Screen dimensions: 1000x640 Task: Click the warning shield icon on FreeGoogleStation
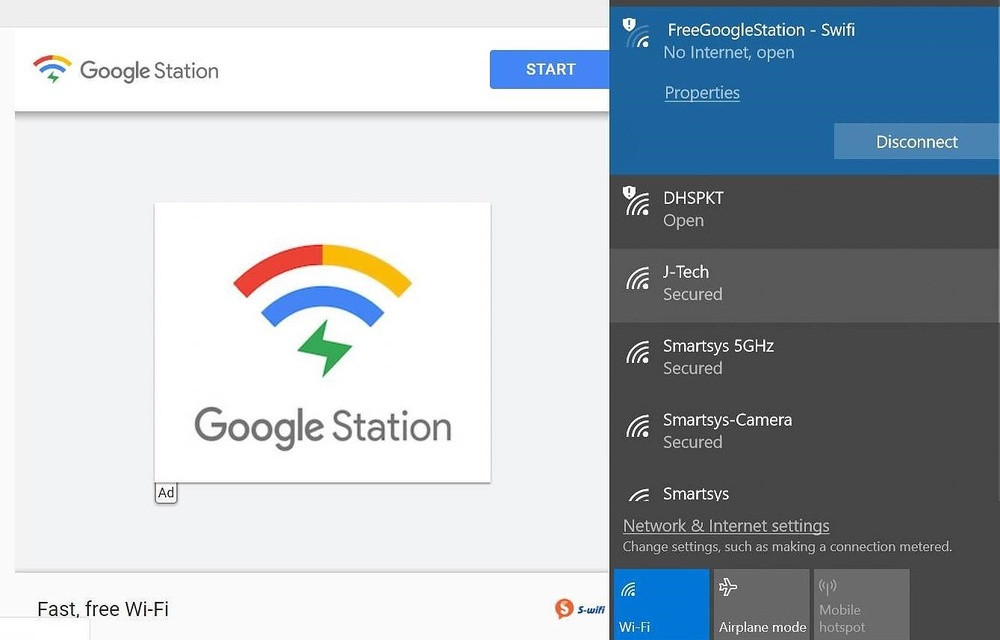coord(628,22)
